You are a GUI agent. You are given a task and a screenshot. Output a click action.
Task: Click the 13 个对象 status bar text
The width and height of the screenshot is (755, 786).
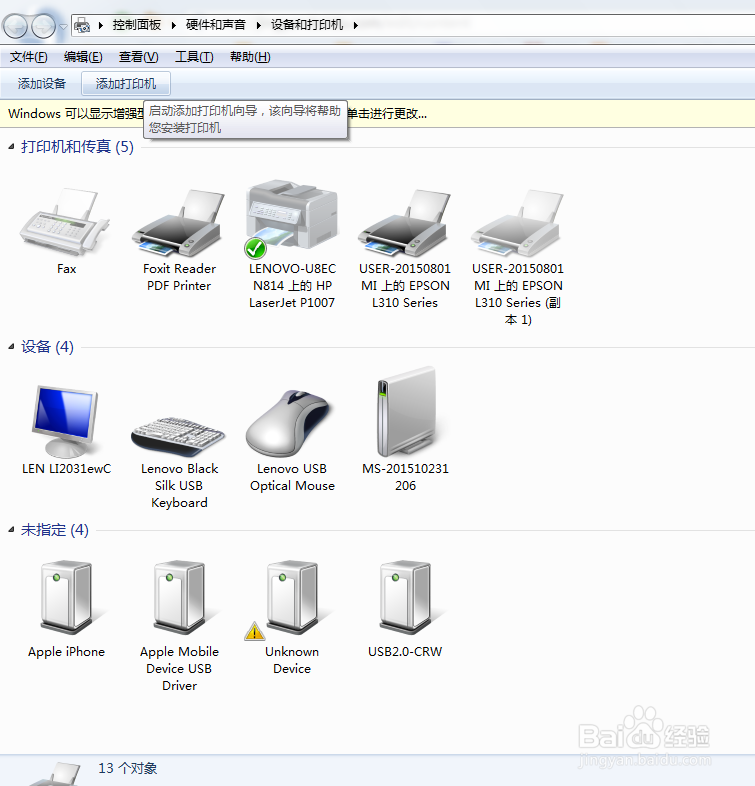click(128, 768)
